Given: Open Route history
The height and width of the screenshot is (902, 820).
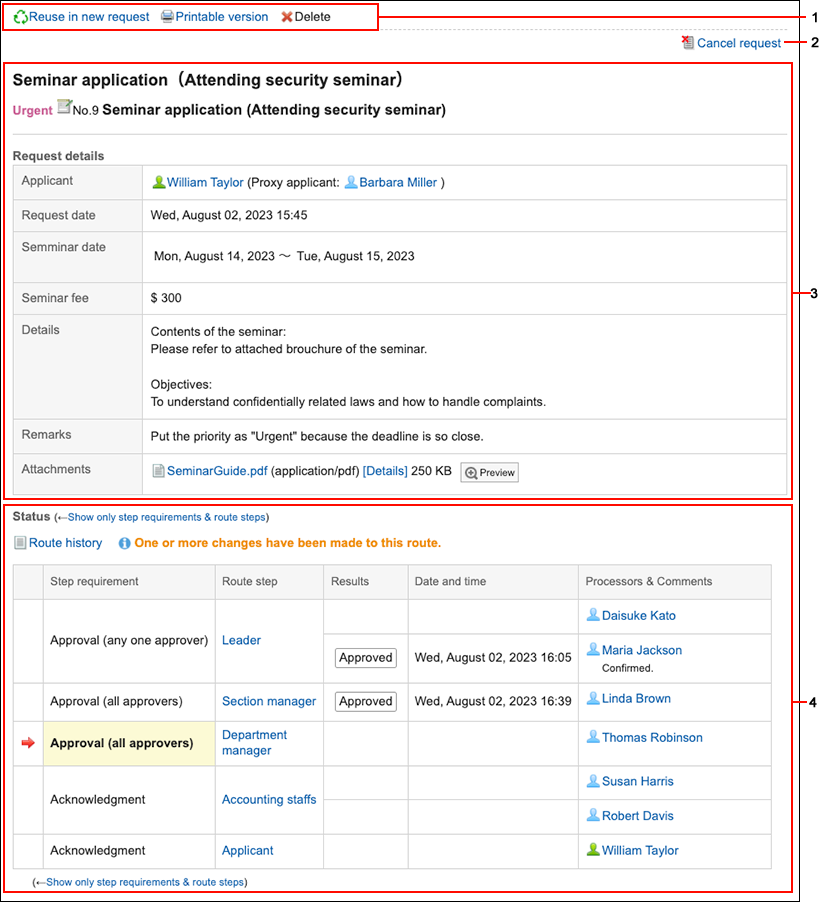Looking at the screenshot, I should [x=66, y=543].
